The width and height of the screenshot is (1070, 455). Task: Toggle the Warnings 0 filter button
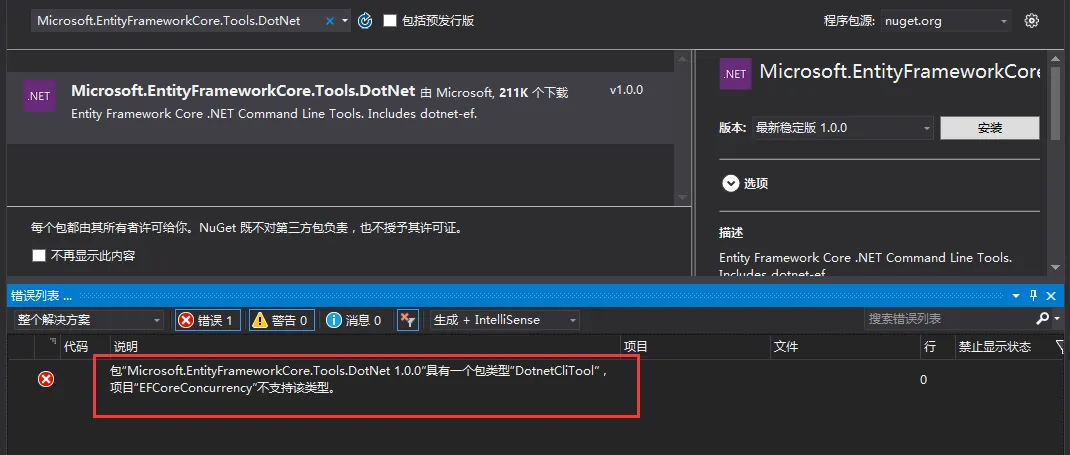tap(282, 320)
